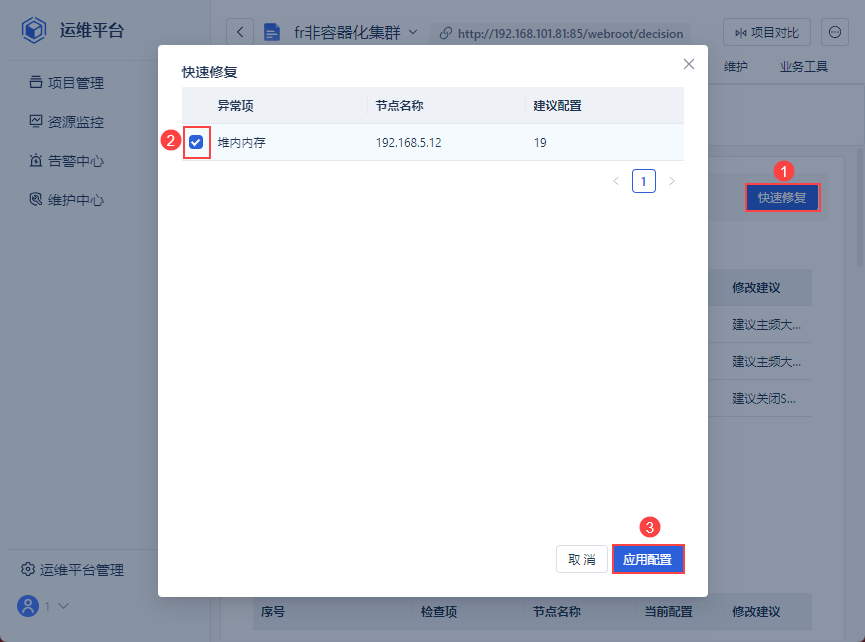The height and width of the screenshot is (642, 865).
Task: Uncheck the 堆内内存 row checkbox
Action: tap(196, 142)
